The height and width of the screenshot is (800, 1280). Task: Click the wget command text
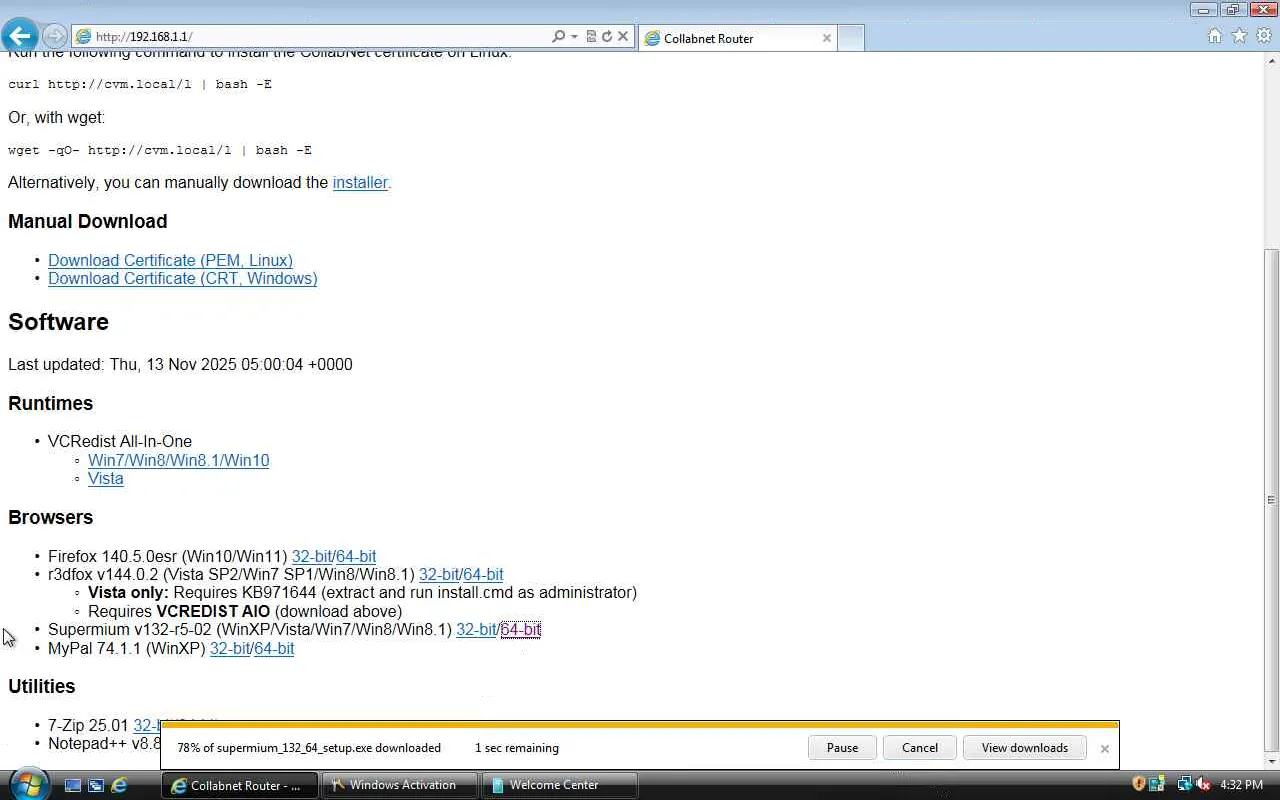click(x=160, y=150)
